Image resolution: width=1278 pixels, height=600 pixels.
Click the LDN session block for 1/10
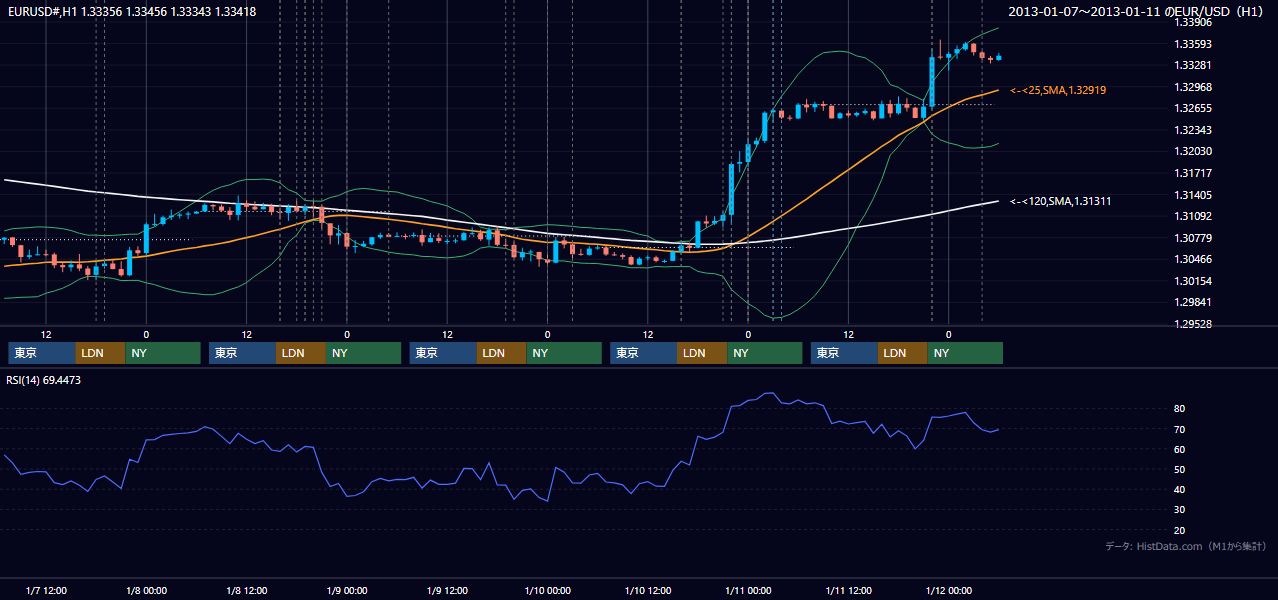pyautogui.click(x=703, y=353)
